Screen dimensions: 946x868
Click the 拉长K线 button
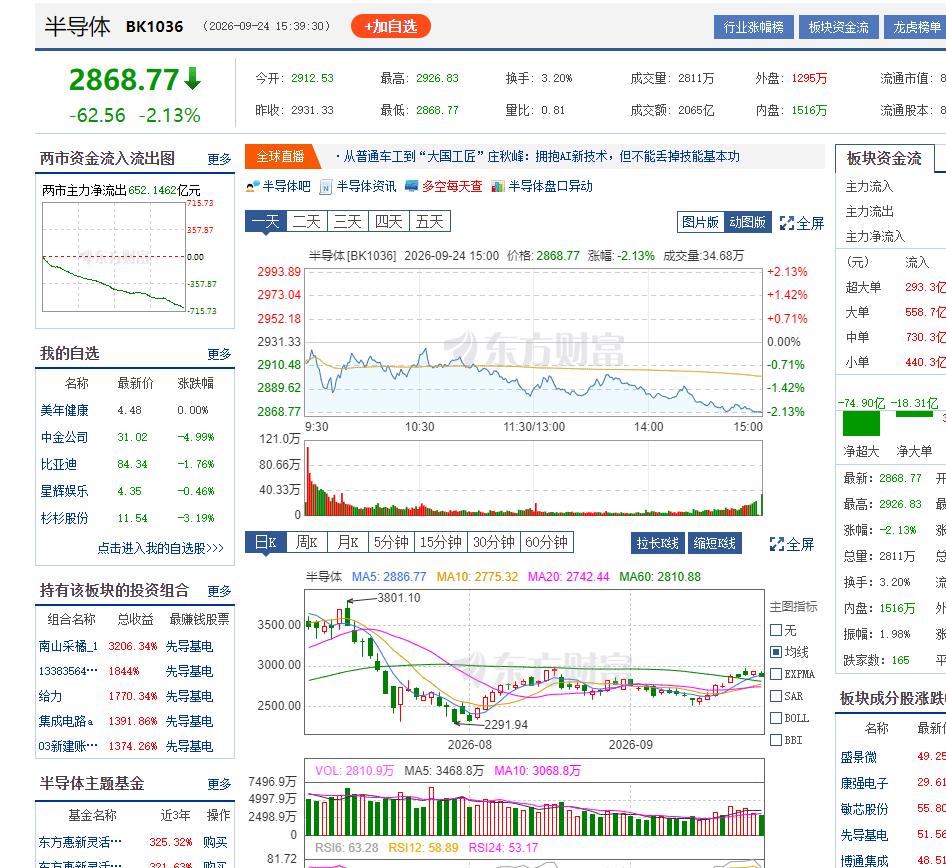coord(657,543)
